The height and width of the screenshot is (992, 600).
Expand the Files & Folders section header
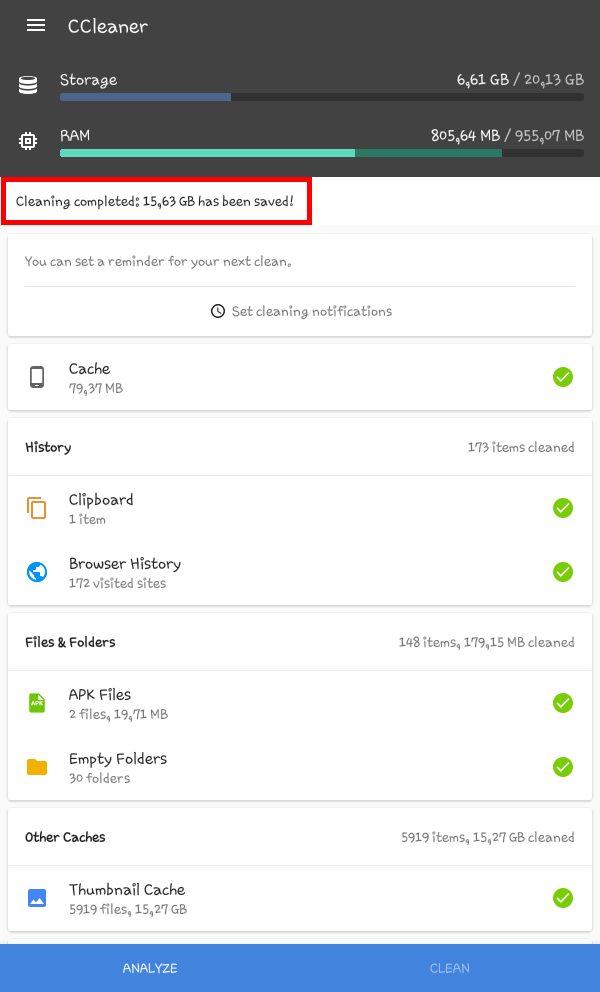tap(300, 642)
